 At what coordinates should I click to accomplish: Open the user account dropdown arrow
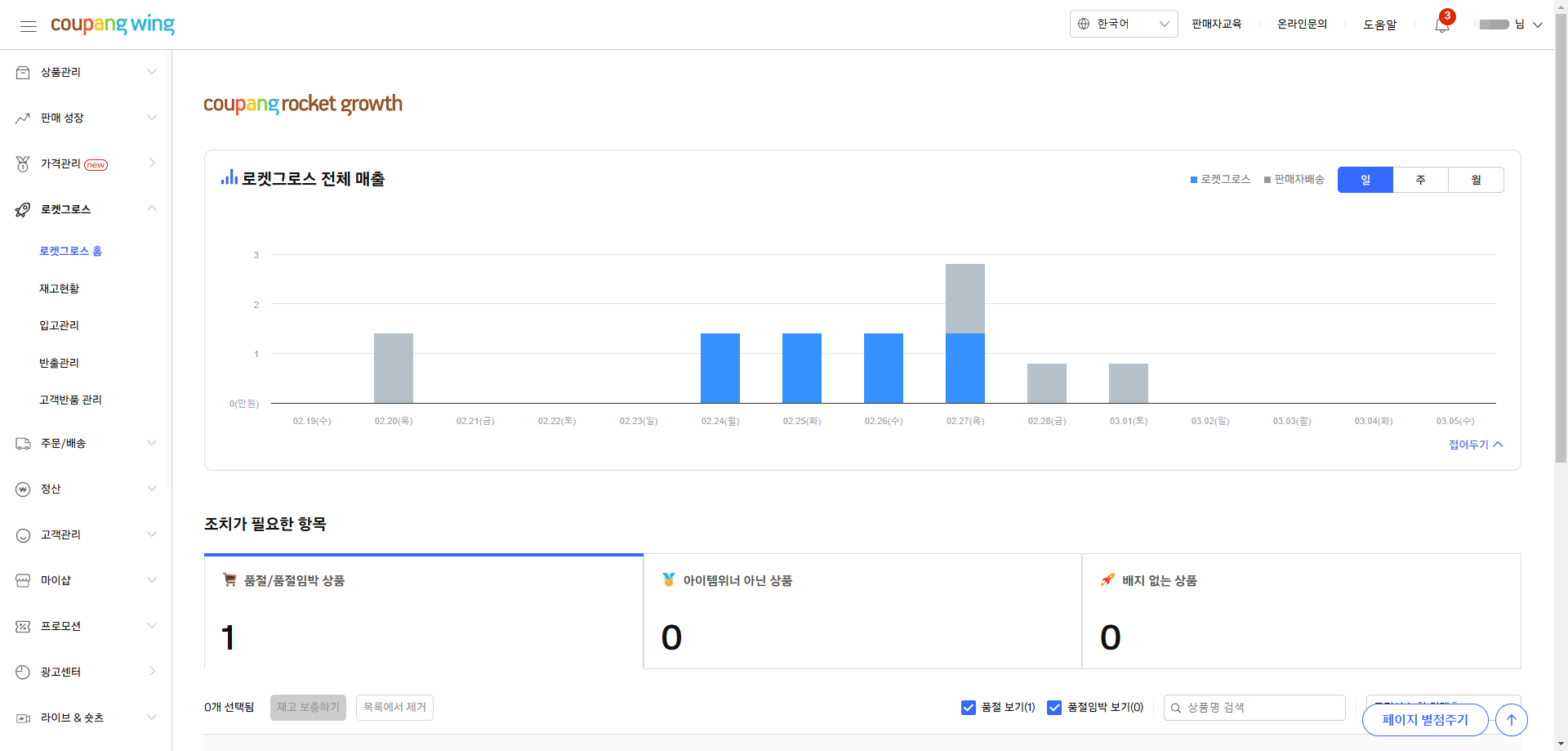click(1538, 25)
